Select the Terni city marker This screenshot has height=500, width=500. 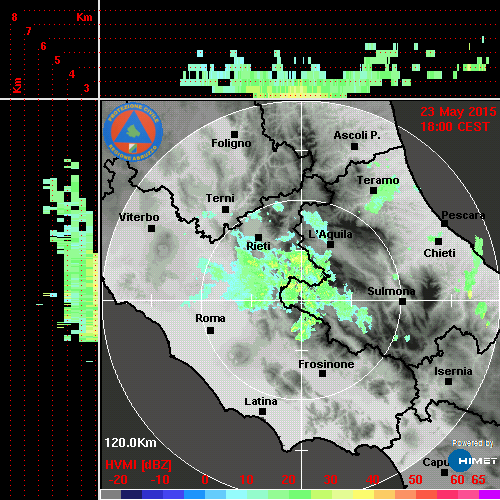click(225, 209)
